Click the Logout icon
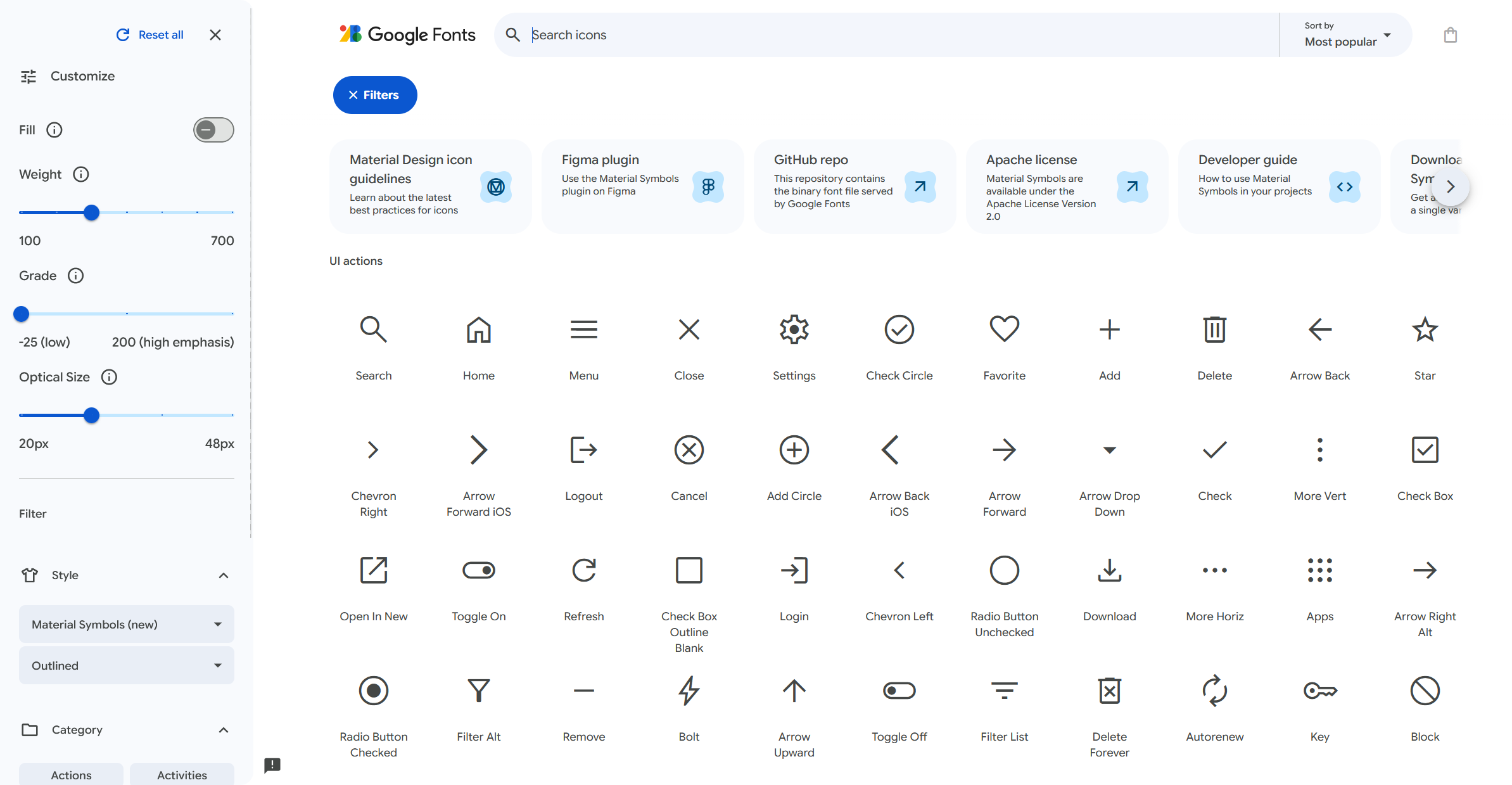Screen dimensions: 1512x785 point(583,450)
